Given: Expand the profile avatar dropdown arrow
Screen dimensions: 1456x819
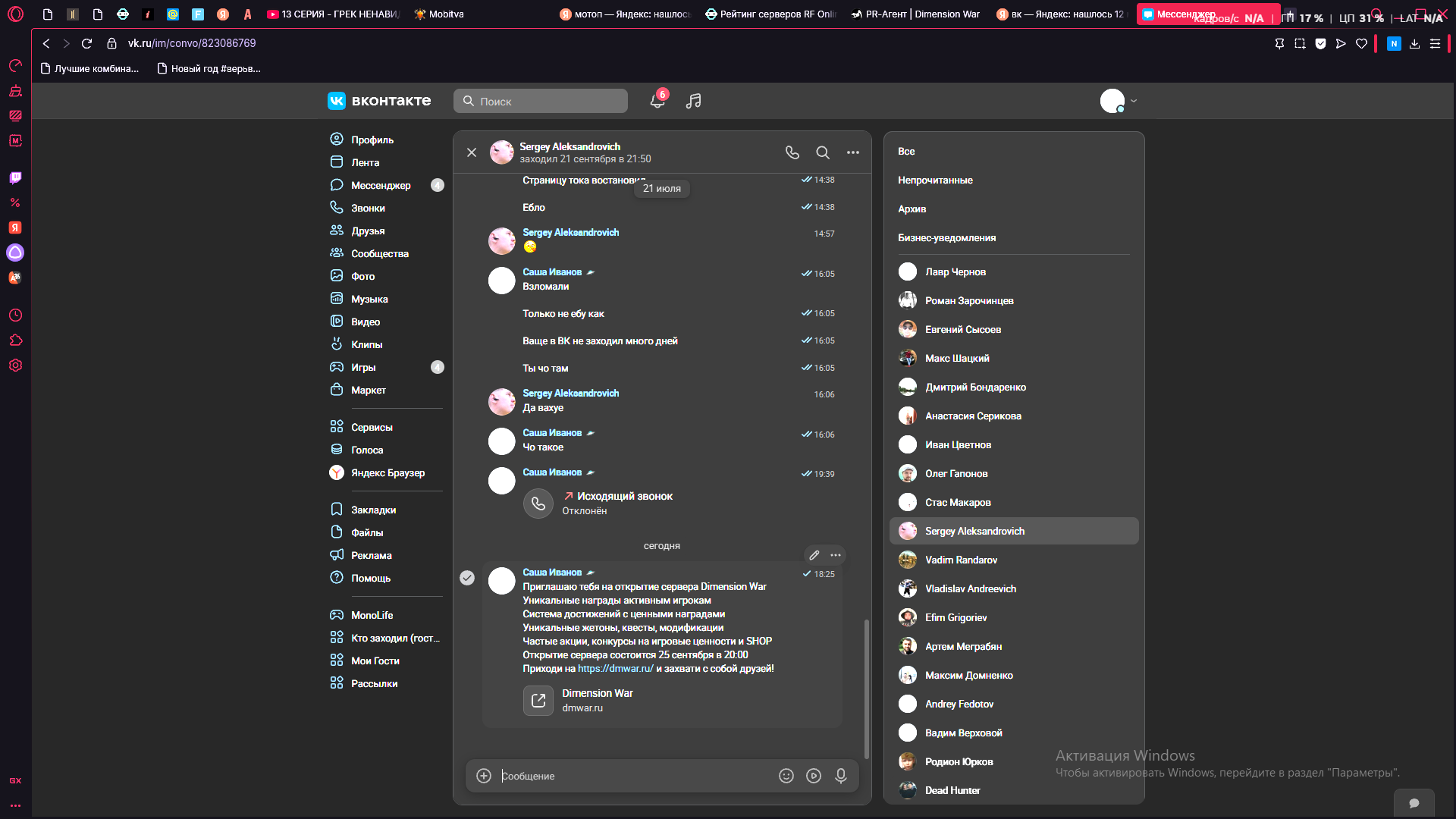Looking at the screenshot, I should (x=1134, y=101).
